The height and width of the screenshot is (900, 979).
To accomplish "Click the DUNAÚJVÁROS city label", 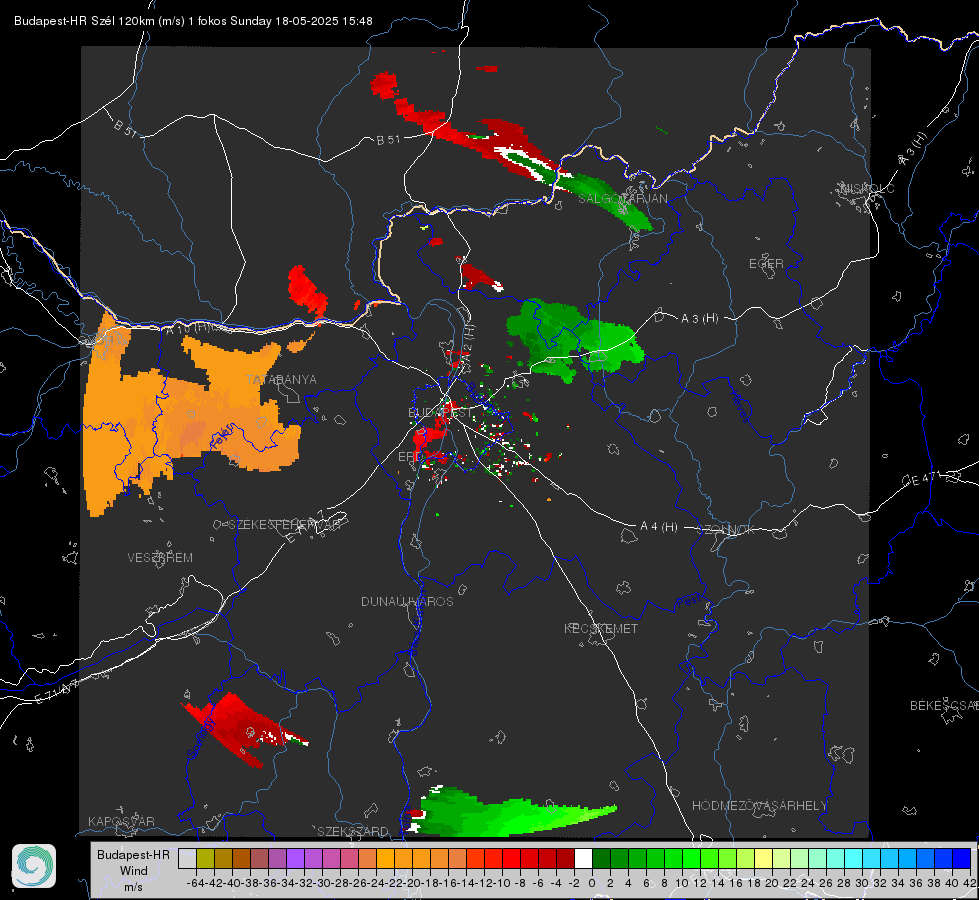I will 407,601.
